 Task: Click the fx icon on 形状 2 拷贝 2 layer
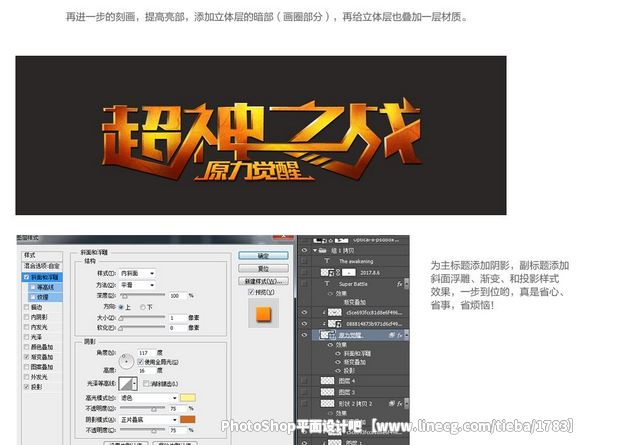click(x=400, y=403)
